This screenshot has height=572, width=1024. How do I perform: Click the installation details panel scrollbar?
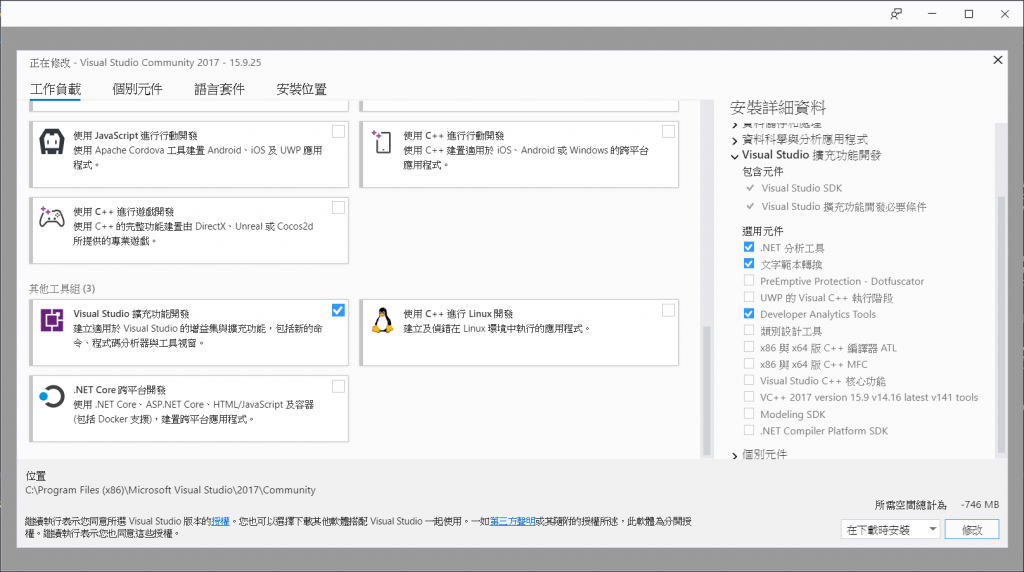tap(1001, 325)
